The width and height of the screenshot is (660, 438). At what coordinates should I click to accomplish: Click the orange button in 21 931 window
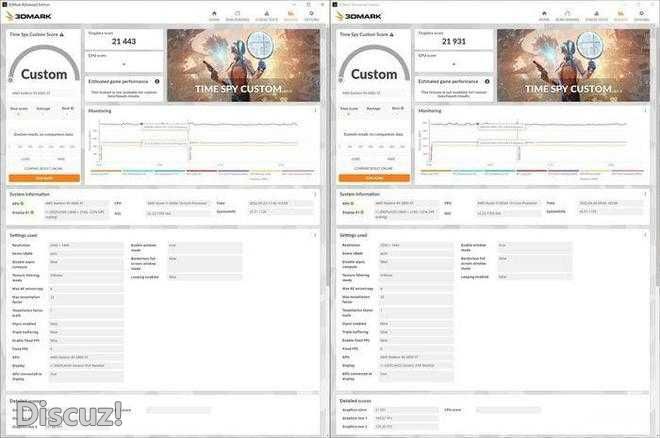point(374,178)
